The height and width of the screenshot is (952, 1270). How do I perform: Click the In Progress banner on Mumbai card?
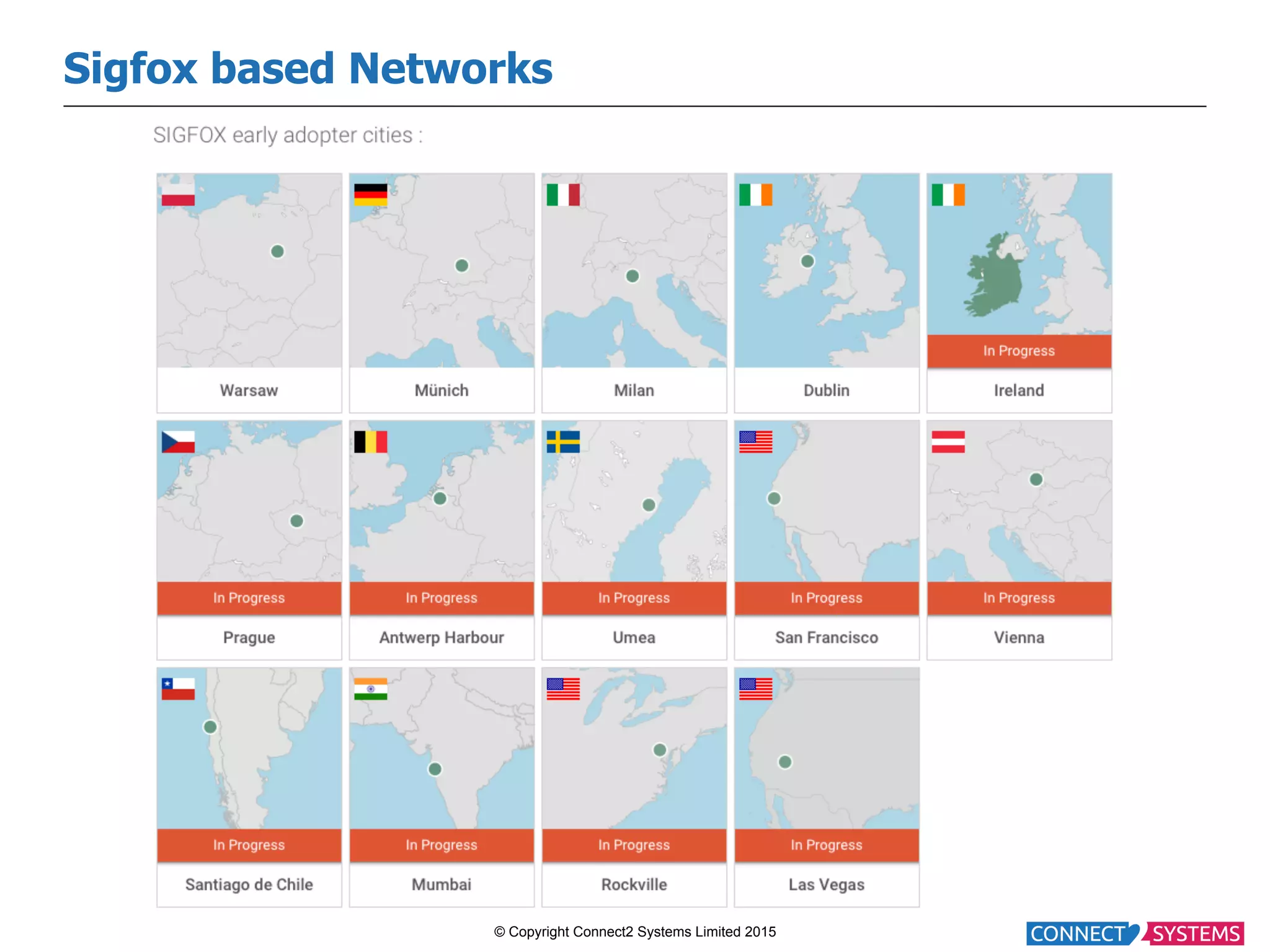[x=442, y=845]
